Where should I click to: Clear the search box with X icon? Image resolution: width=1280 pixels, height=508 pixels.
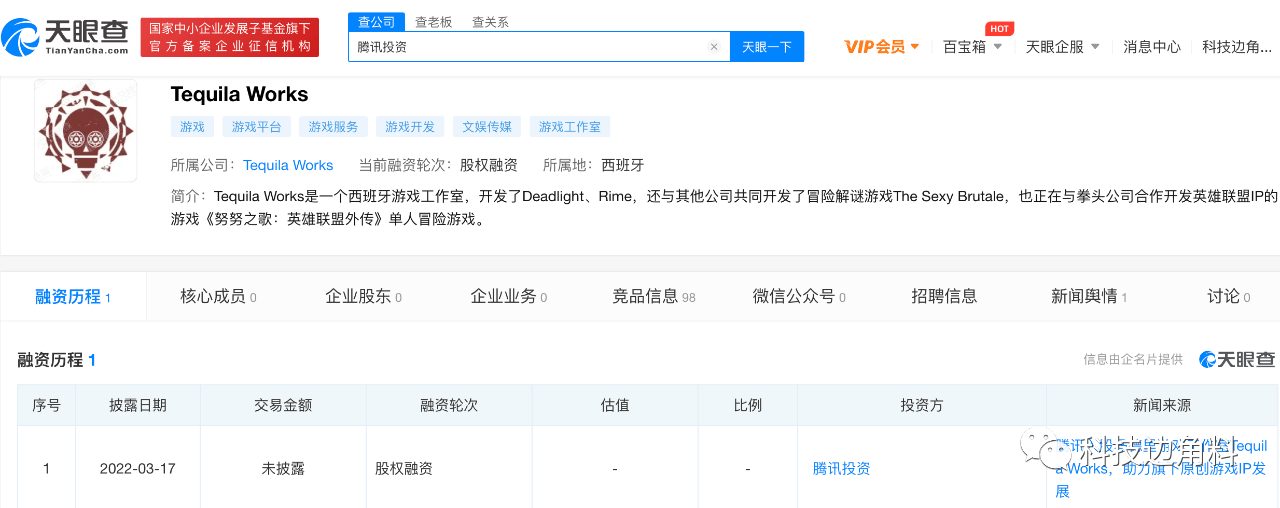click(x=714, y=47)
